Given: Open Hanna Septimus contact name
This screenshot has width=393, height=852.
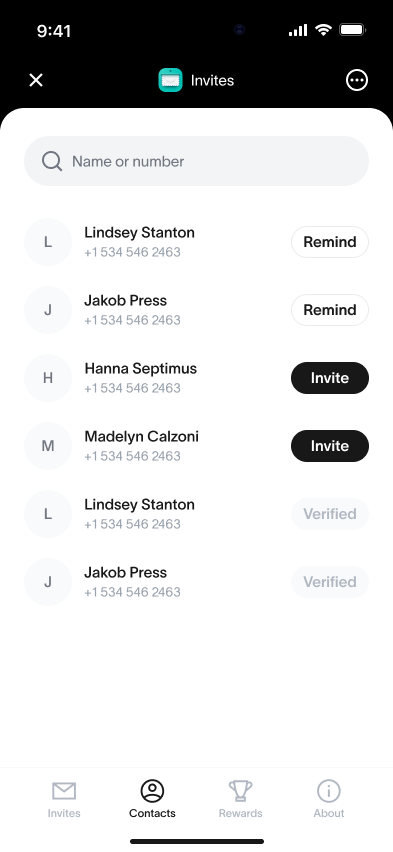Looking at the screenshot, I should (141, 368).
